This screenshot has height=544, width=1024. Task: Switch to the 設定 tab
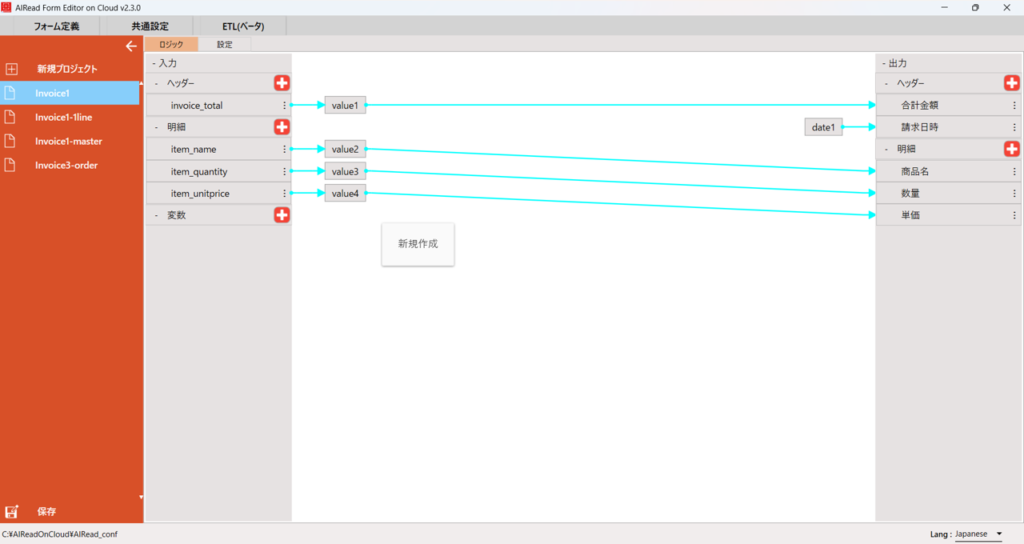point(224,44)
